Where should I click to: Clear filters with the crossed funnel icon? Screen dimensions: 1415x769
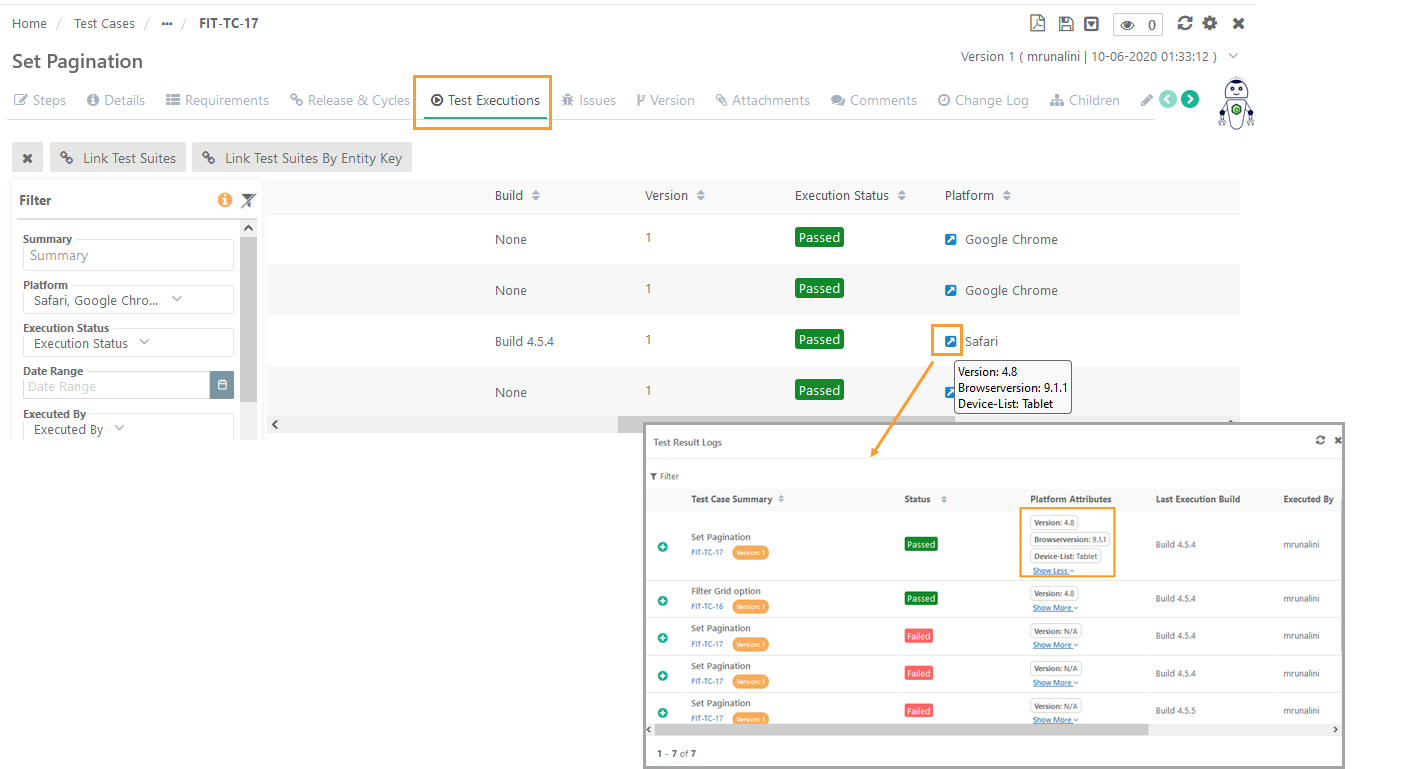click(248, 200)
